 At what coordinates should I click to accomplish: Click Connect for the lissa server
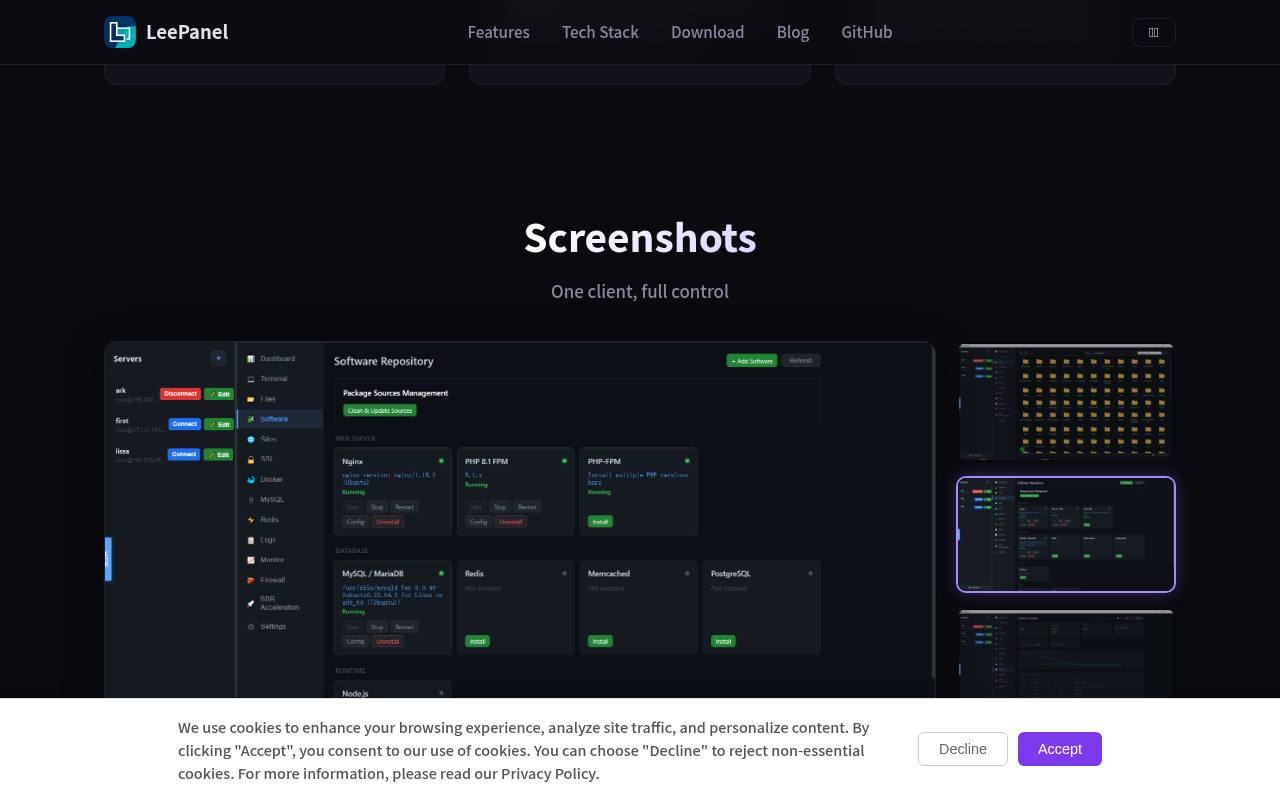[184, 454]
